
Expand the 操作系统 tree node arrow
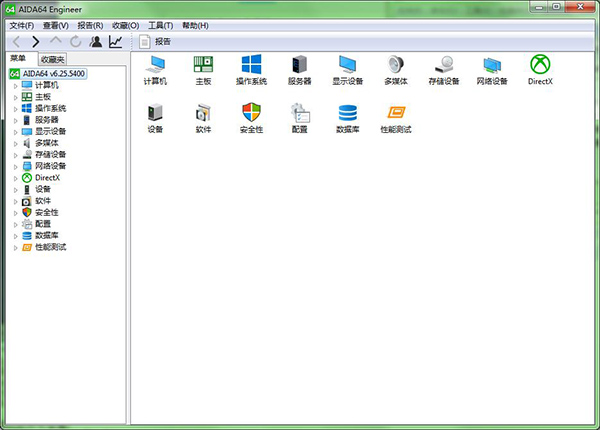point(16,109)
